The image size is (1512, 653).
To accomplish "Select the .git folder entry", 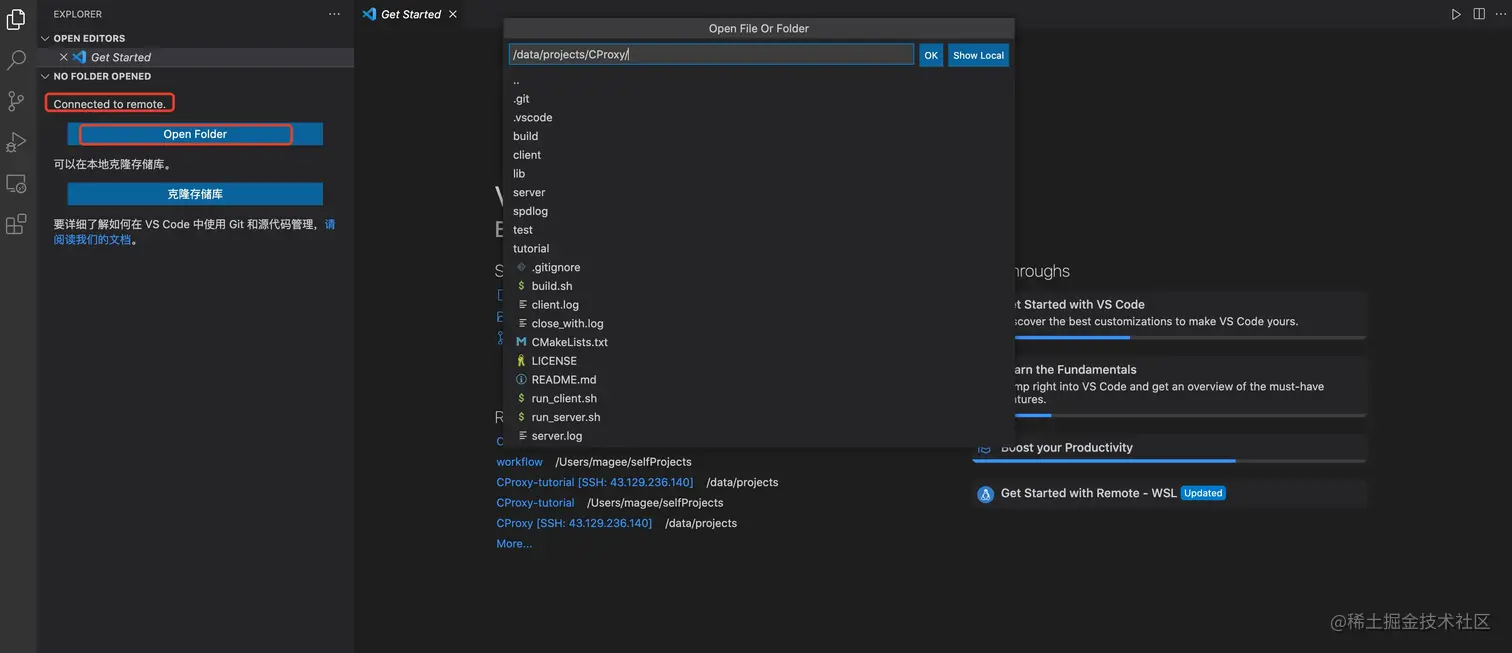I will coord(759,99).
